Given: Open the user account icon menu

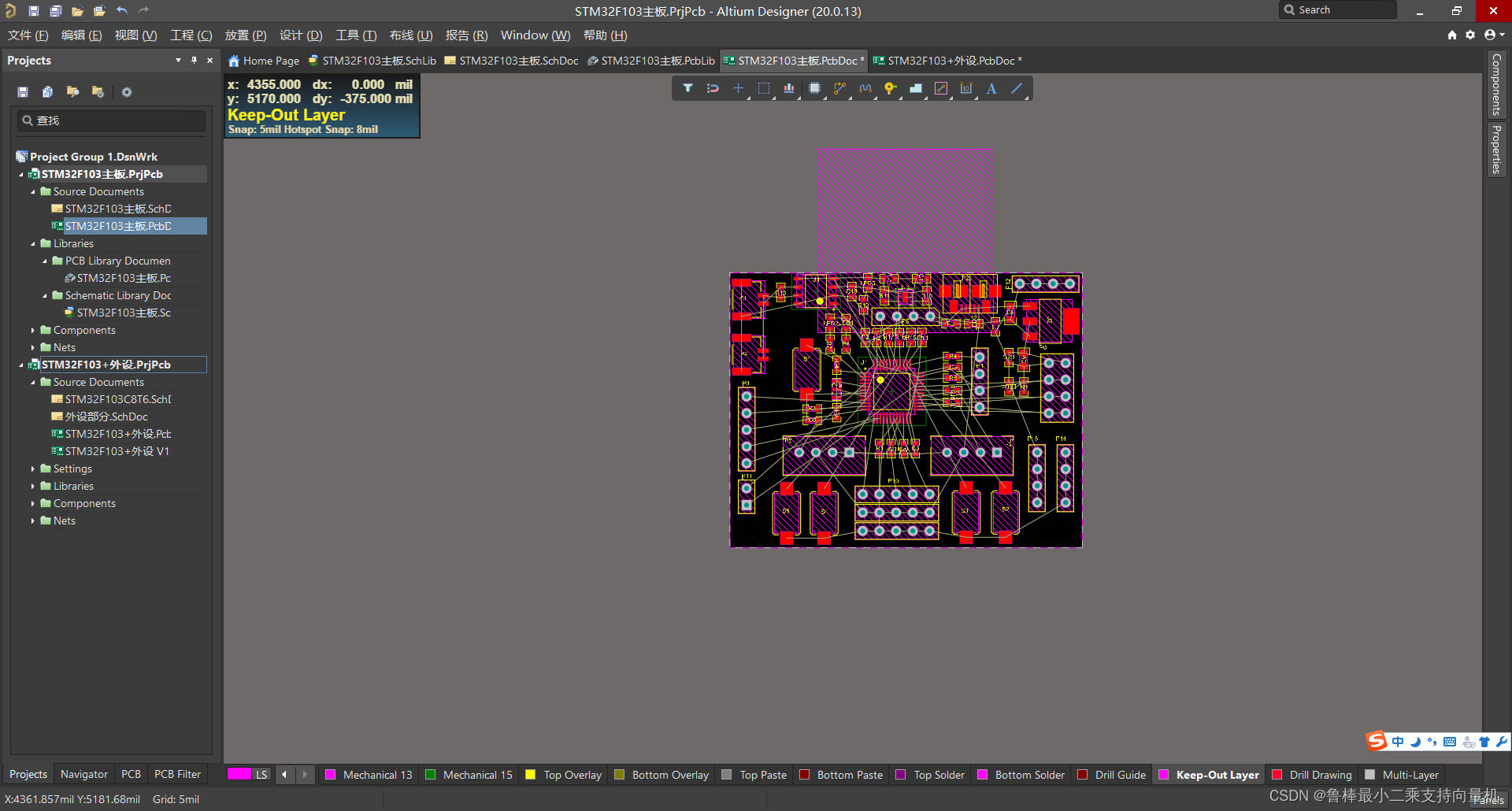Looking at the screenshot, I should (1493, 35).
